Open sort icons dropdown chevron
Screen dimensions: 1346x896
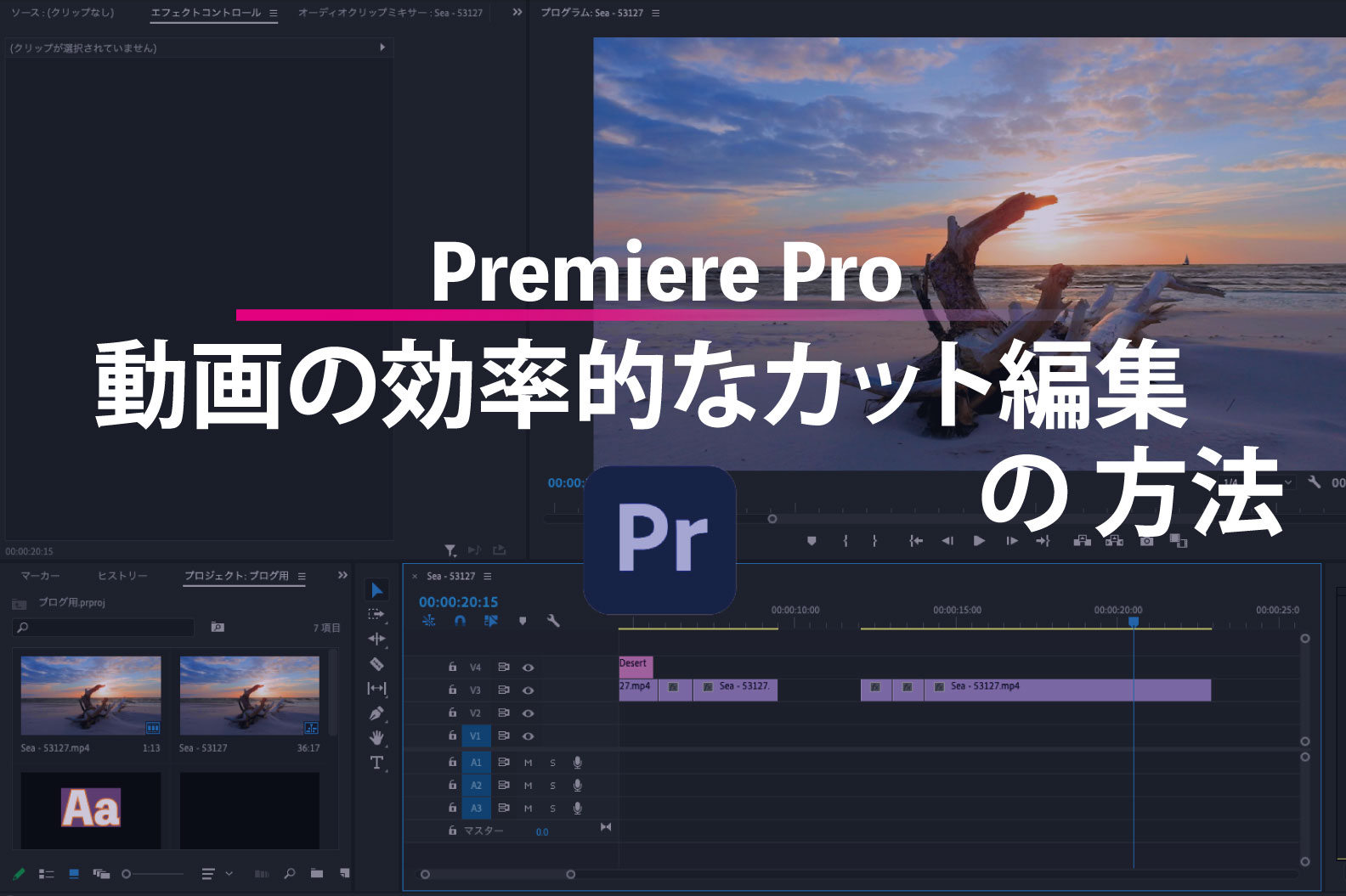[229, 873]
